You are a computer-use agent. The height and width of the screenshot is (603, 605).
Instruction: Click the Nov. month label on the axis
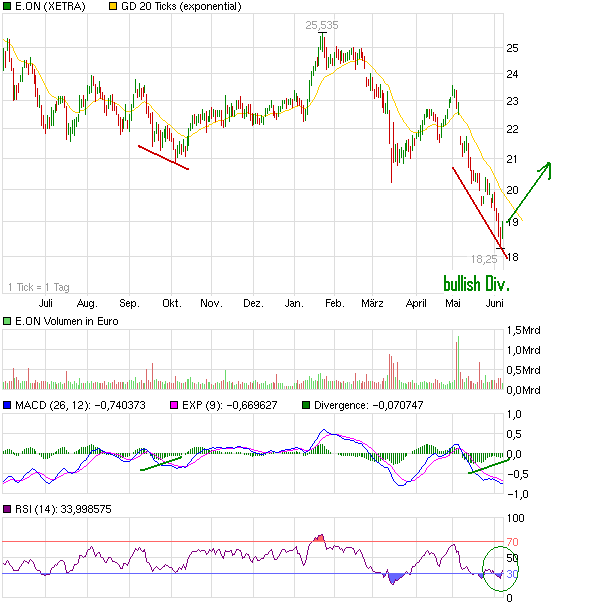tap(211, 303)
